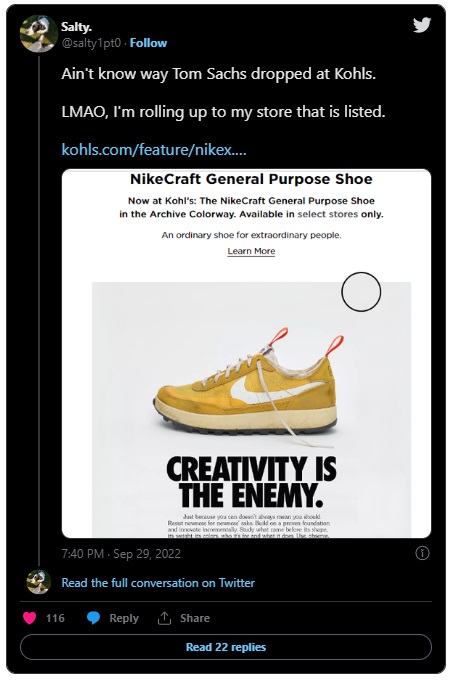449x683 pixels.
Task: Click the Share text label
Action: (x=195, y=618)
